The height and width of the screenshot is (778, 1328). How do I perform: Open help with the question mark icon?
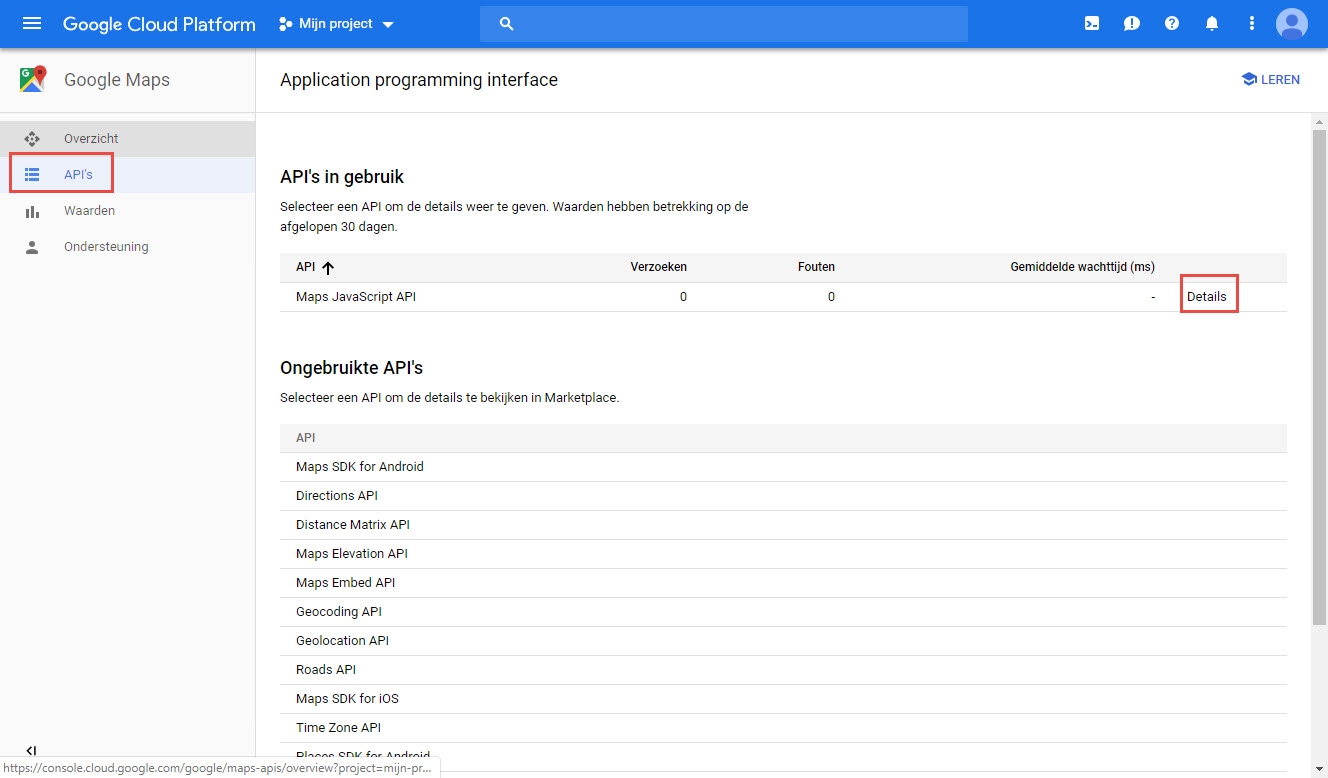pyautogui.click(x=1171, y=22)
